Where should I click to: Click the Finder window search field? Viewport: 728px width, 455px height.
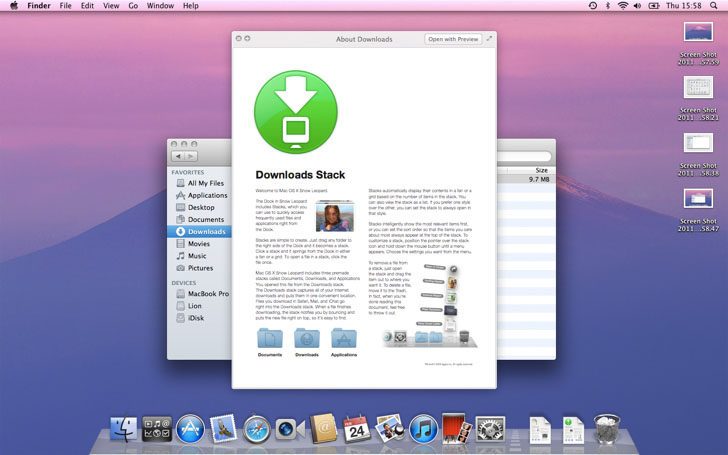point(524,156)
